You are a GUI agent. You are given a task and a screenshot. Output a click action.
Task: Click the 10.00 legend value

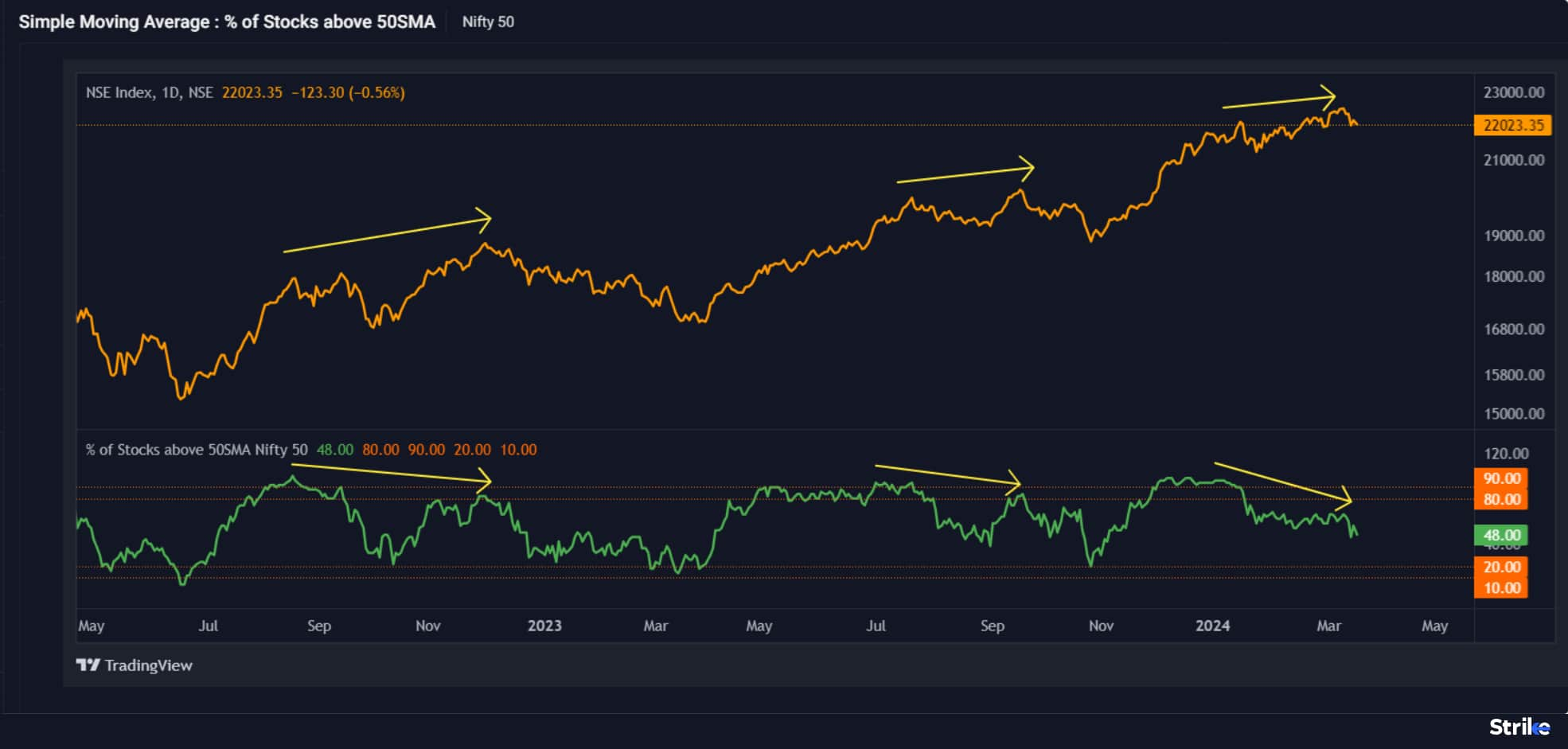click(518, 450)
